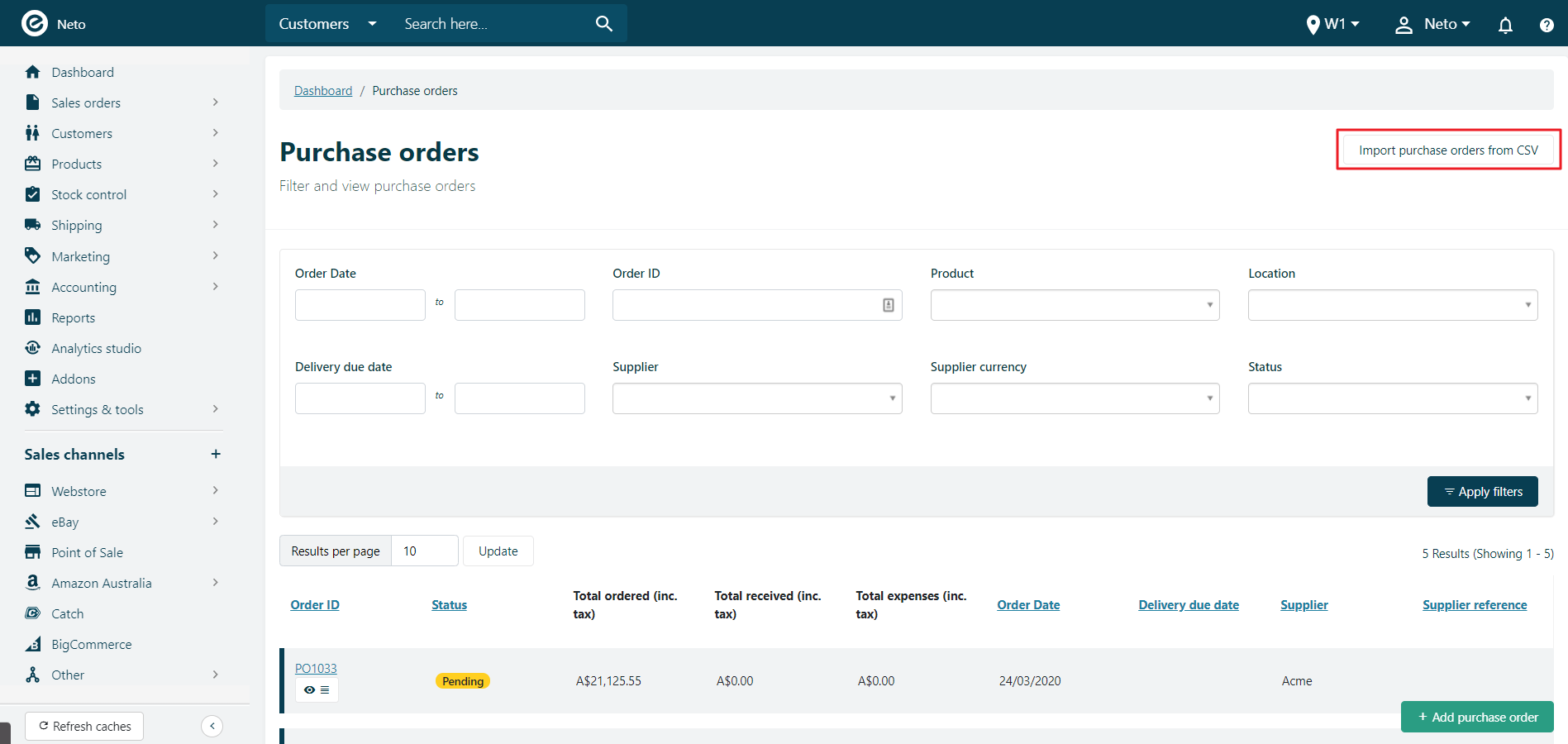The width and height of the screenshot is (1568, 744).
Task: Open the Catch menu item
Action: coord(67,613)
